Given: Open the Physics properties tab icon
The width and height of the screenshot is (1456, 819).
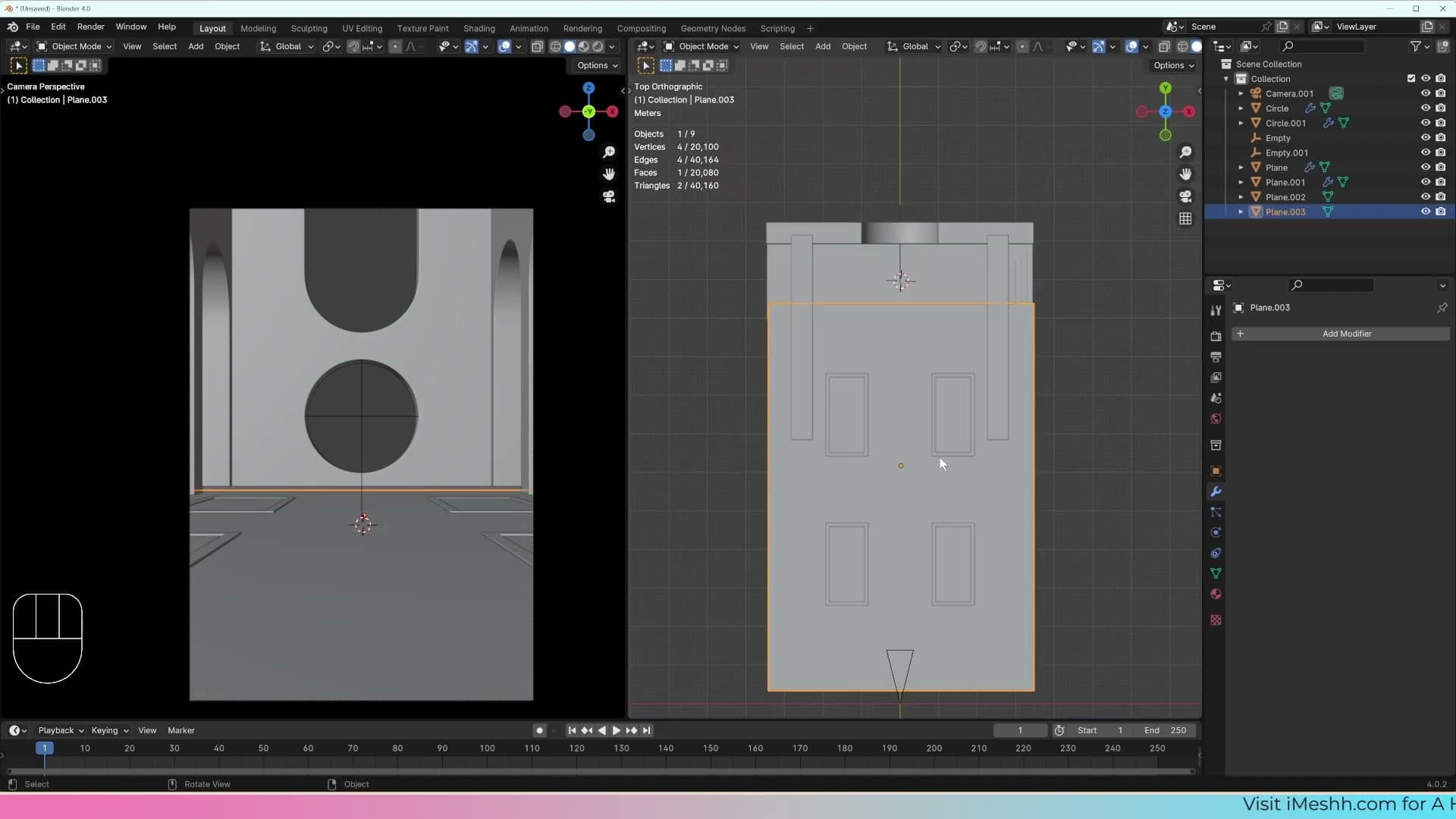Looking at the screenshot, I should pyautogui.click(x=1216, y=532).
